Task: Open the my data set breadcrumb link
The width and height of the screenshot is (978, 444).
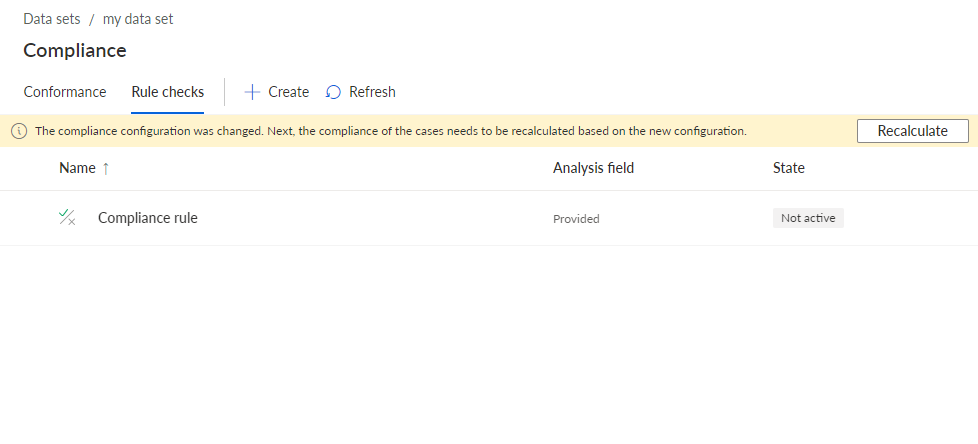Action: click(138, 19)
